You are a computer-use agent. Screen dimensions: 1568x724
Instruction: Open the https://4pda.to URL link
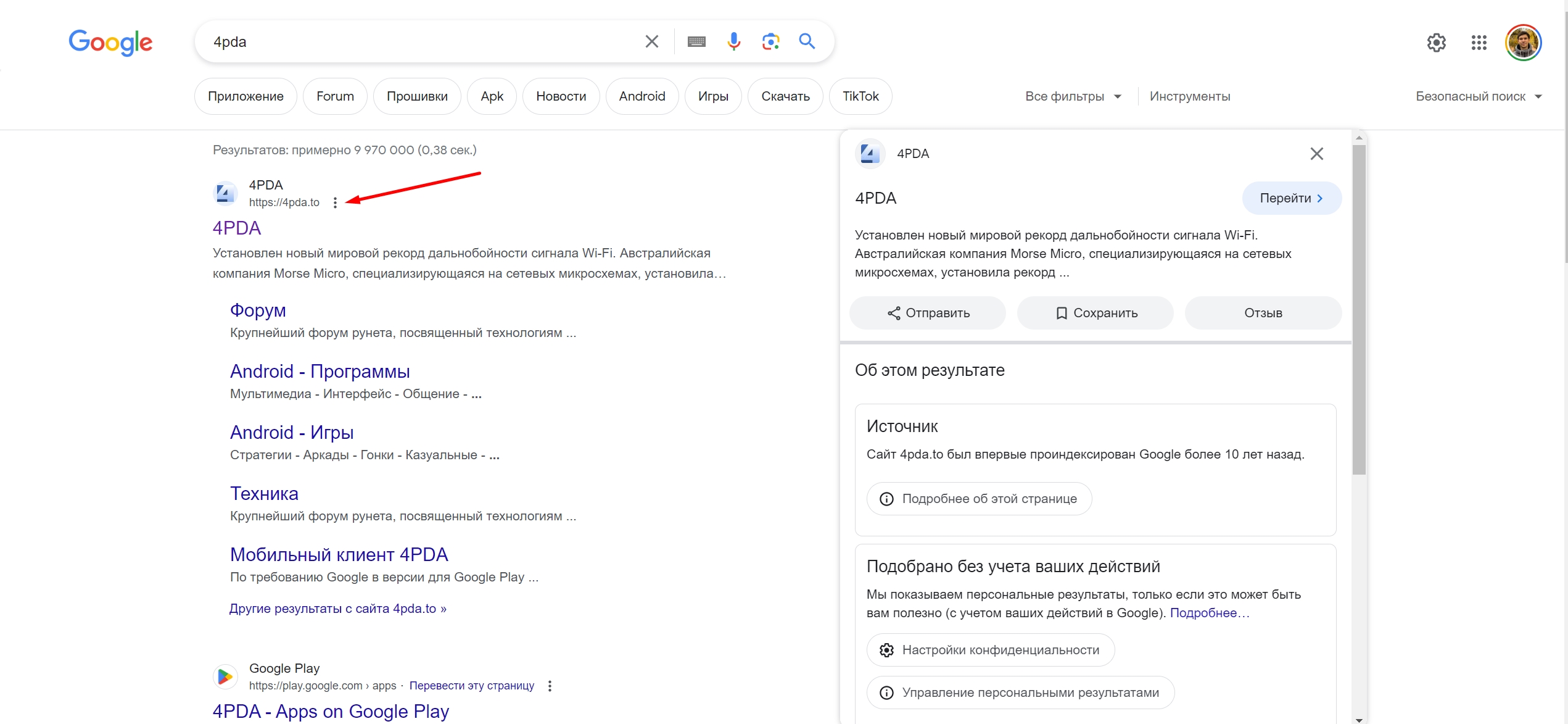point(284,202)
